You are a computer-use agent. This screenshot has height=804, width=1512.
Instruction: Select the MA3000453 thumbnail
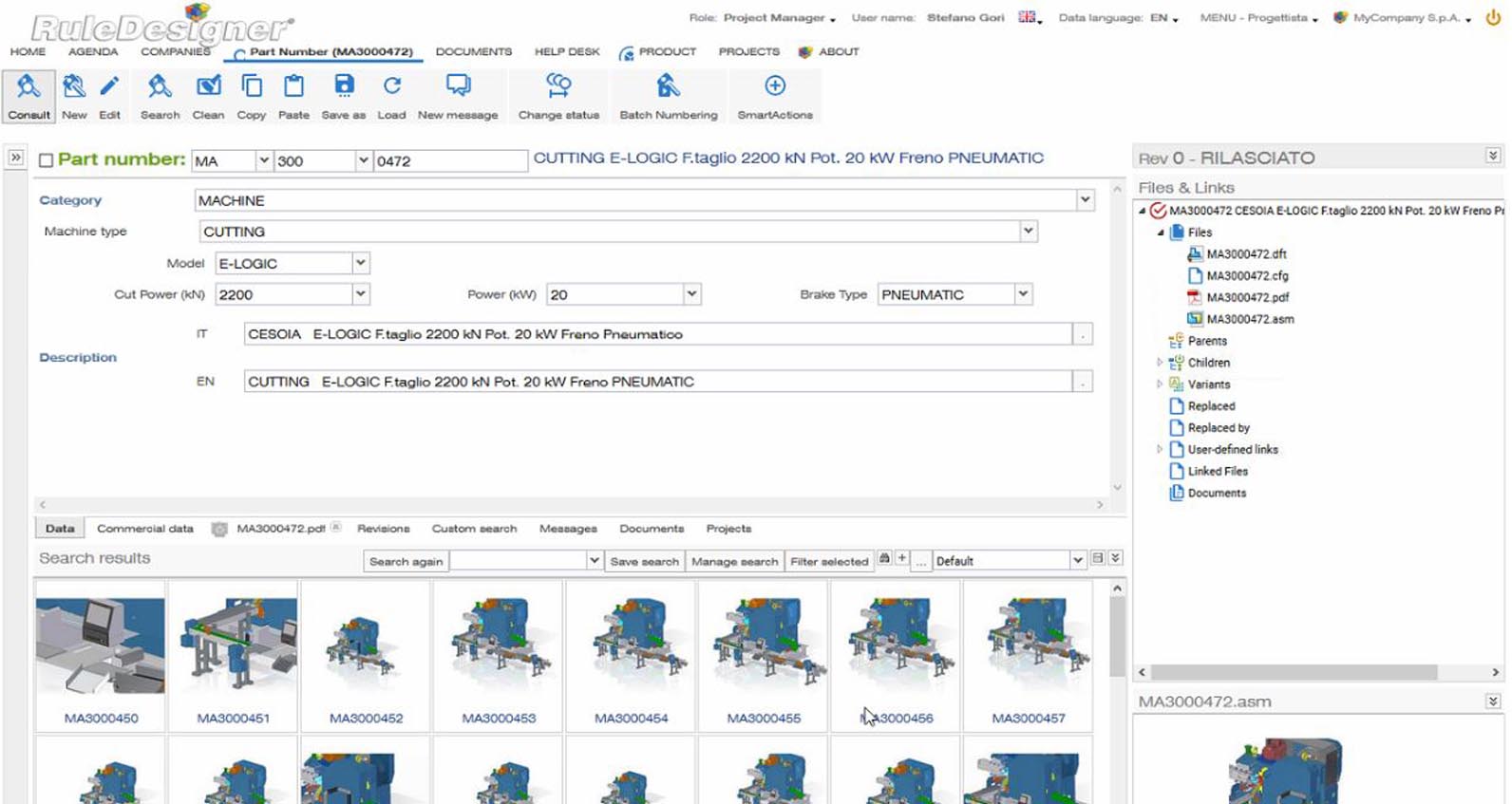point(499,656)
